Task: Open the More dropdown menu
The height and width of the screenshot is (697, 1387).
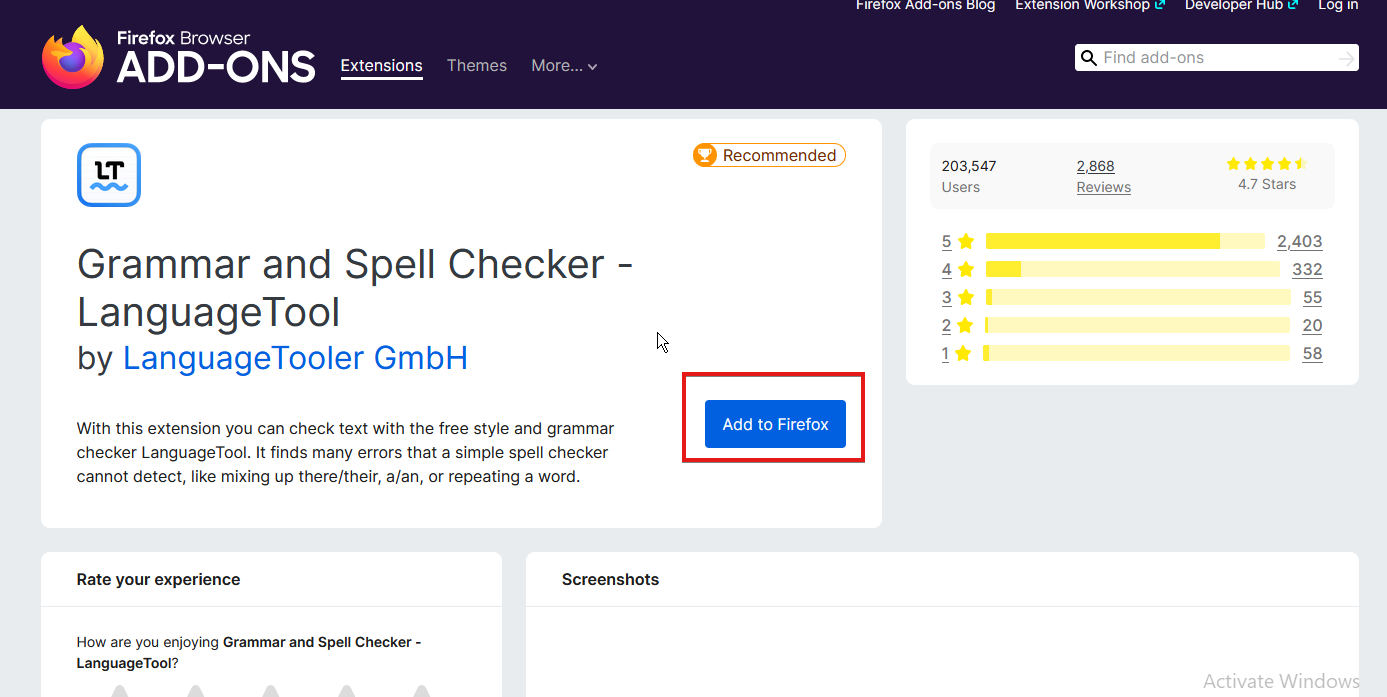Action: (564, 66)
